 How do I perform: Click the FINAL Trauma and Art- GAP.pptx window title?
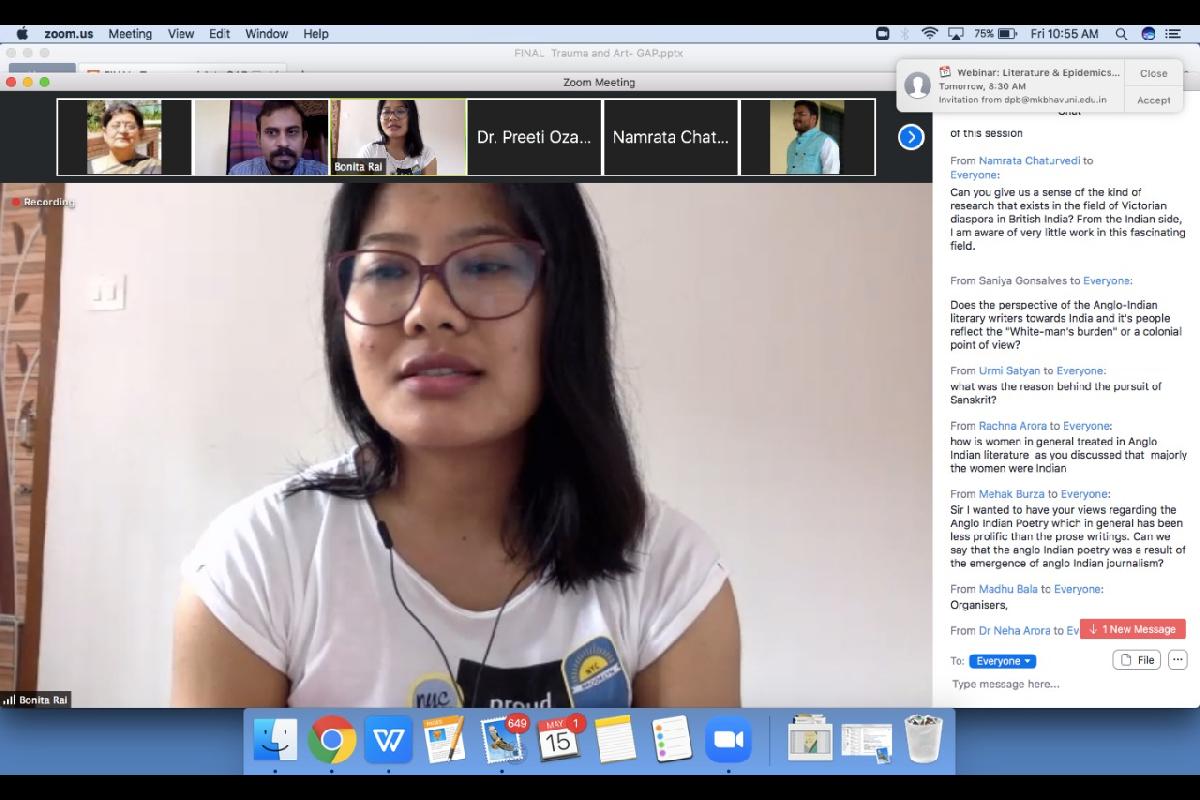click(x=600, y=53)
